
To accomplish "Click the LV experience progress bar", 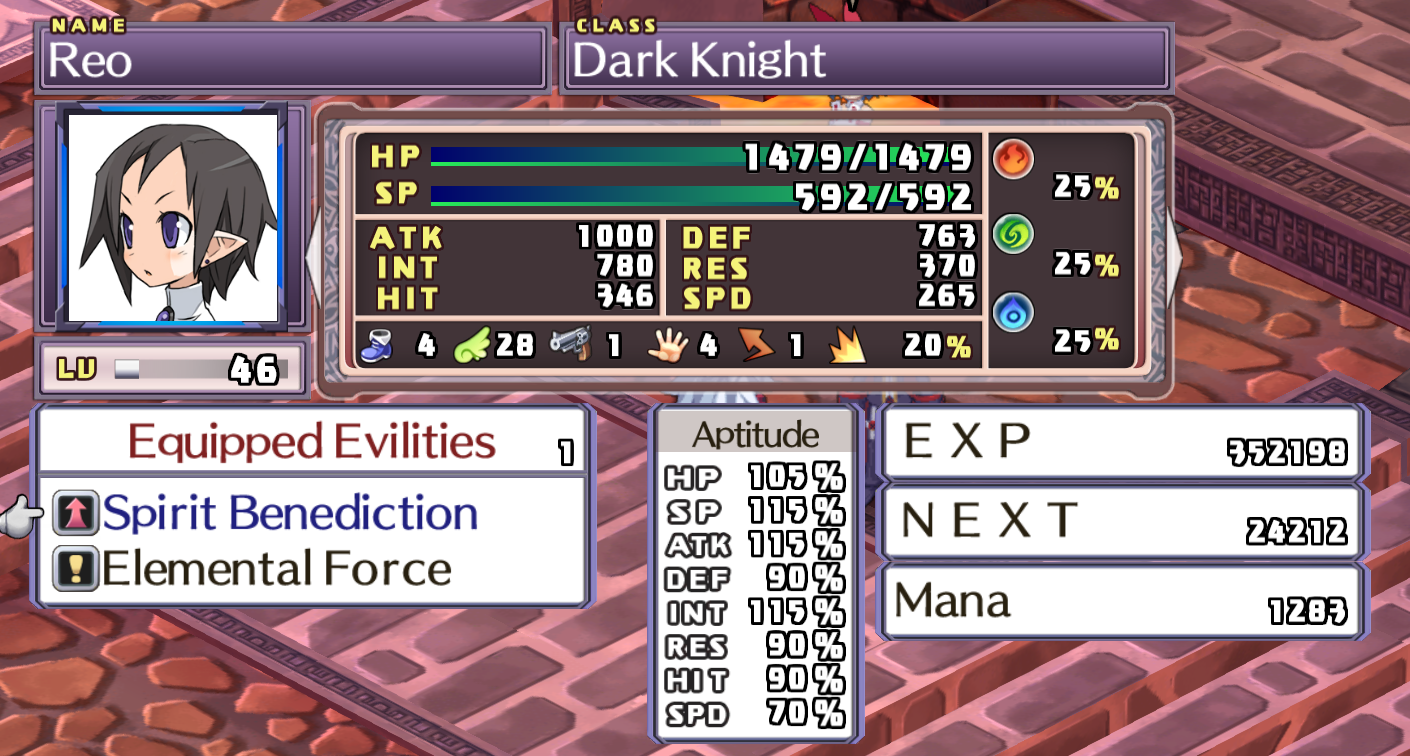I will 200,370.
